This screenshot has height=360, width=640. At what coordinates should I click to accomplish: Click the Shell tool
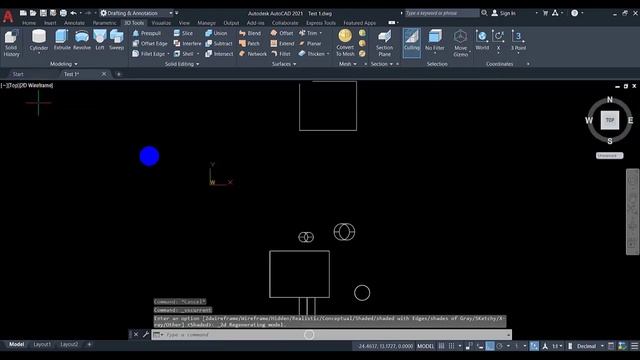184,53
